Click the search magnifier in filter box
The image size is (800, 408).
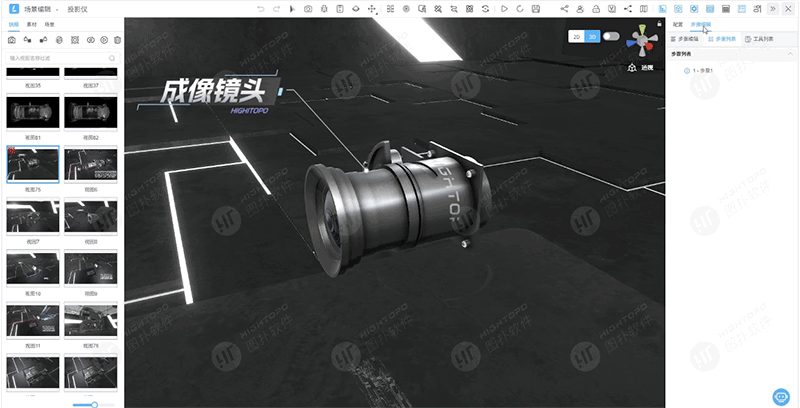click(112, 58)
